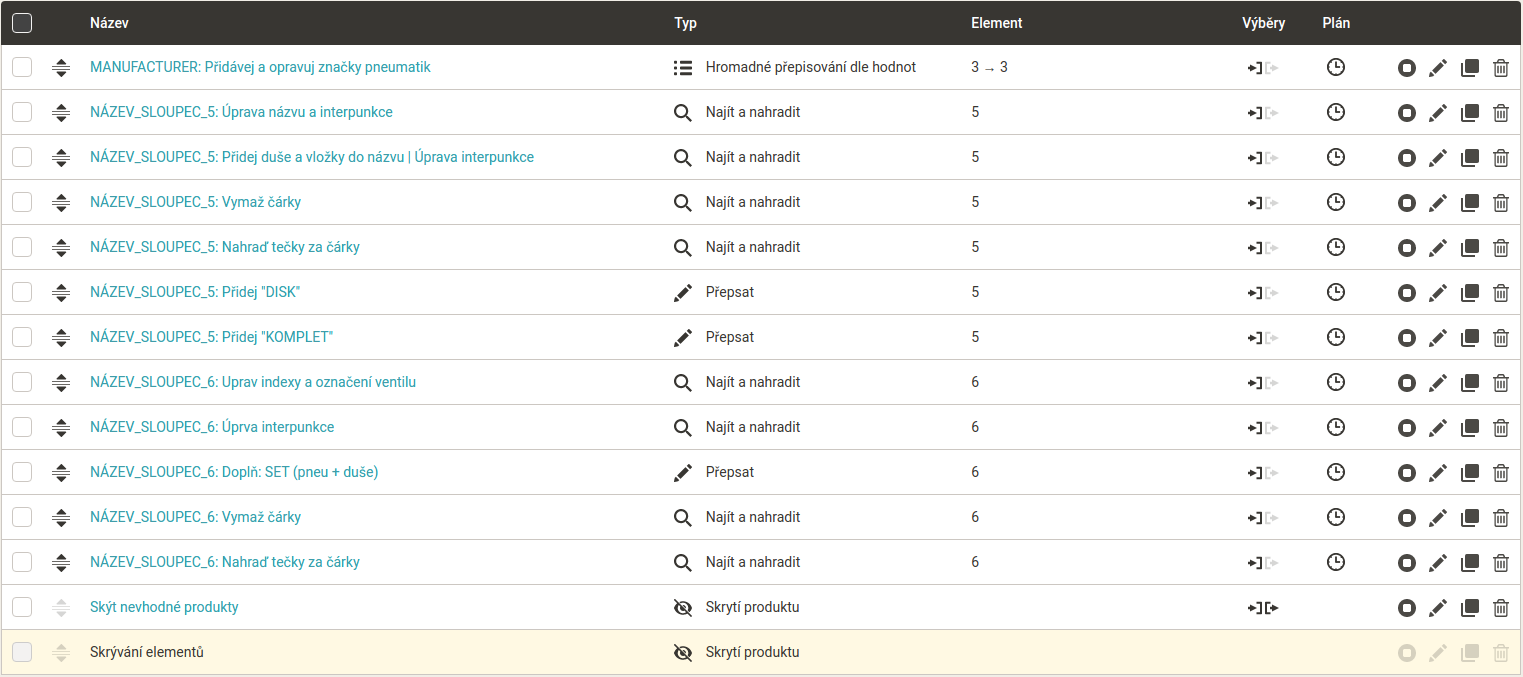
Task: Open schedule clock for 'Úprva interpunkce' rule
Action: [x=1335, y=427]
